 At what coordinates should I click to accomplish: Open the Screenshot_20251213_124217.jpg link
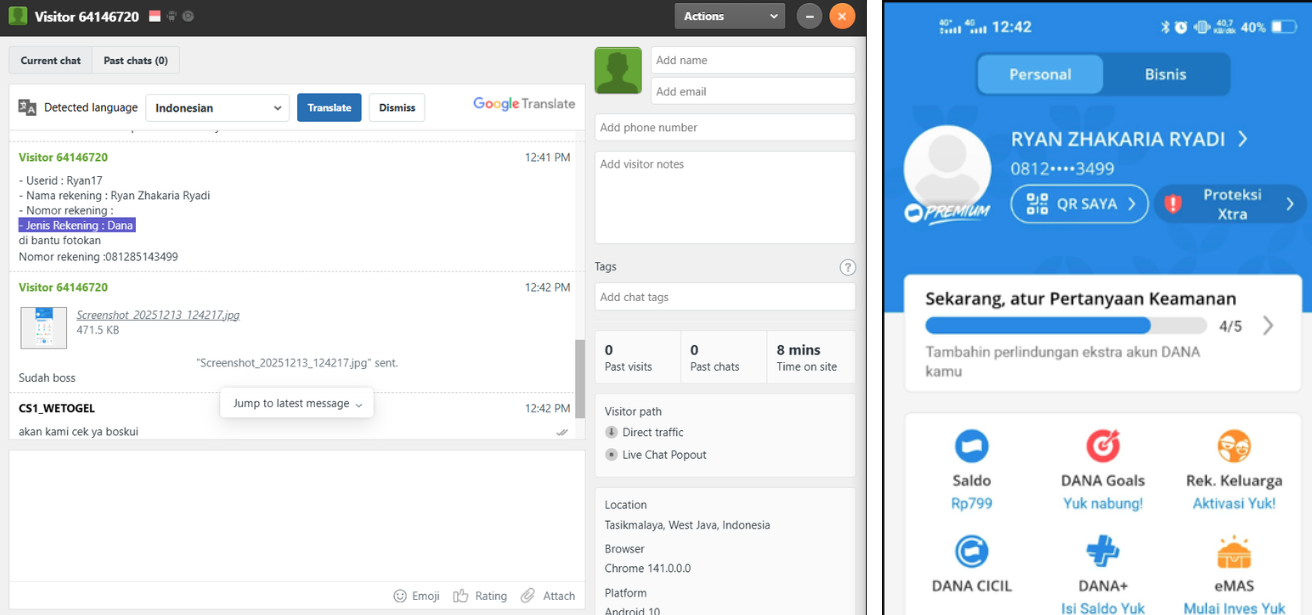(x=158, y=315)
